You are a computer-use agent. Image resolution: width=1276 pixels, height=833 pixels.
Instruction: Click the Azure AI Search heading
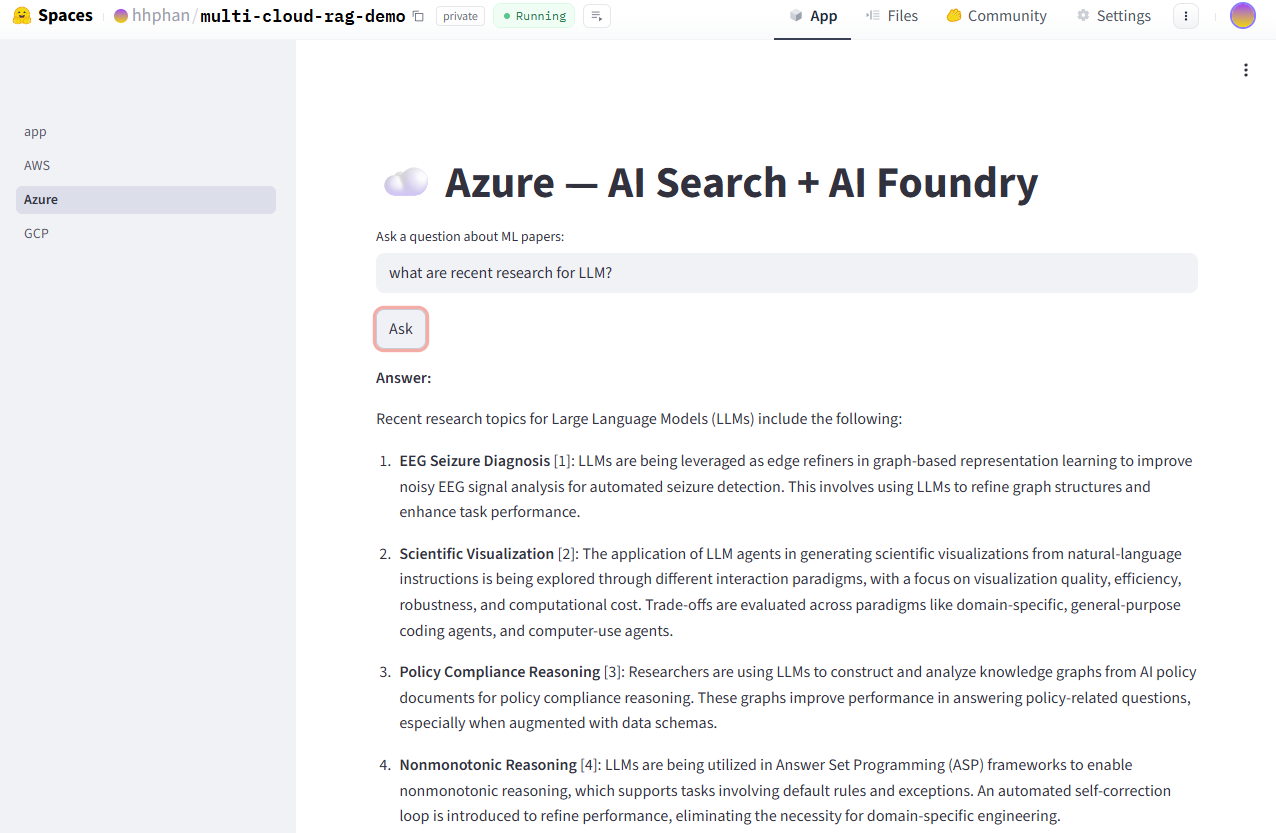click(741, 182)
